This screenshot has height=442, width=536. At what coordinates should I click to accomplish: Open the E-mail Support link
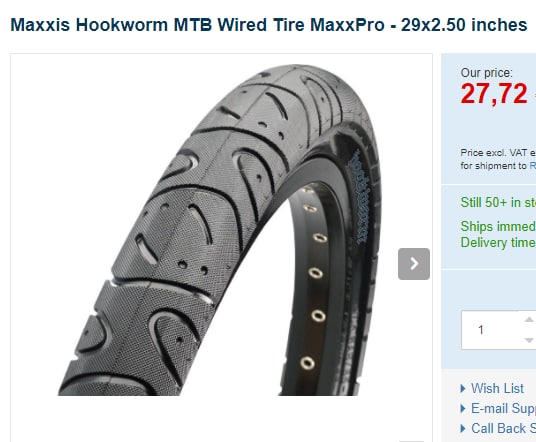pos(503,408)
